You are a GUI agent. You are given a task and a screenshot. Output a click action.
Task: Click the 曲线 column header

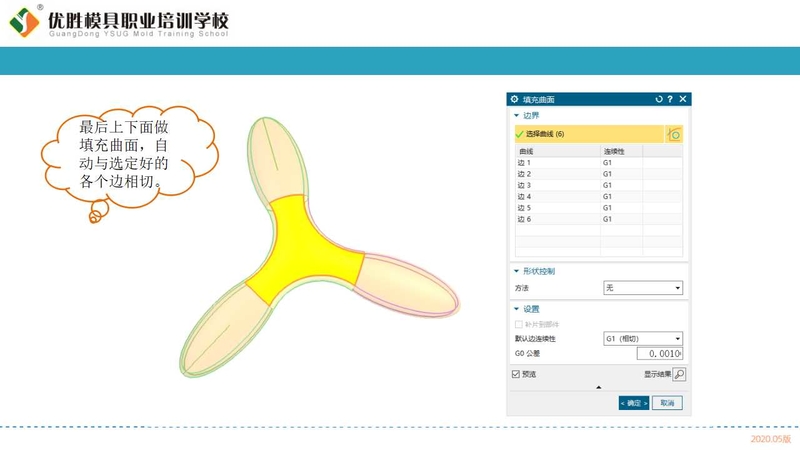[558, 152]
